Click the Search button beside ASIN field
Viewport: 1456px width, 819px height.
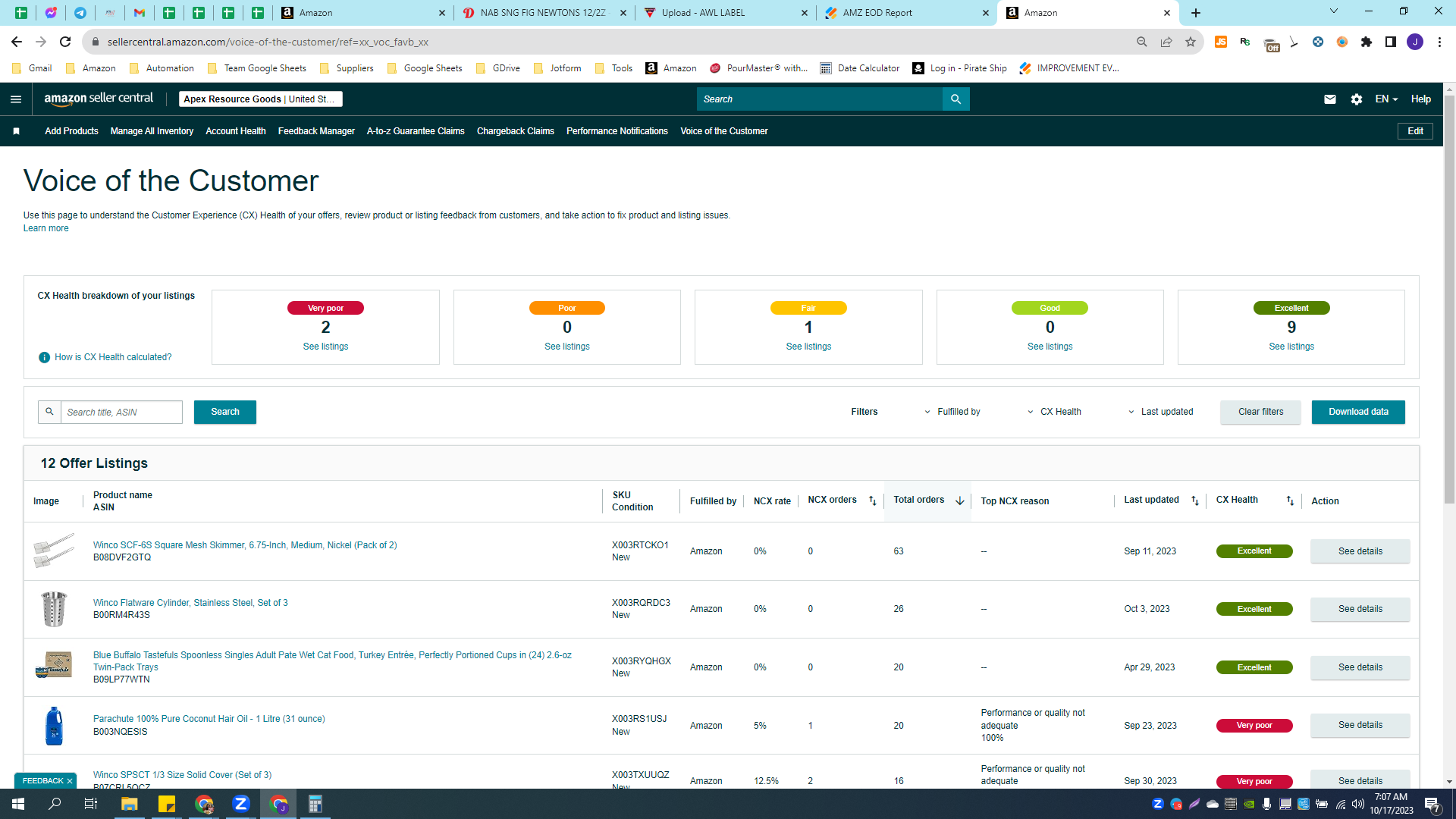(225, 412)
